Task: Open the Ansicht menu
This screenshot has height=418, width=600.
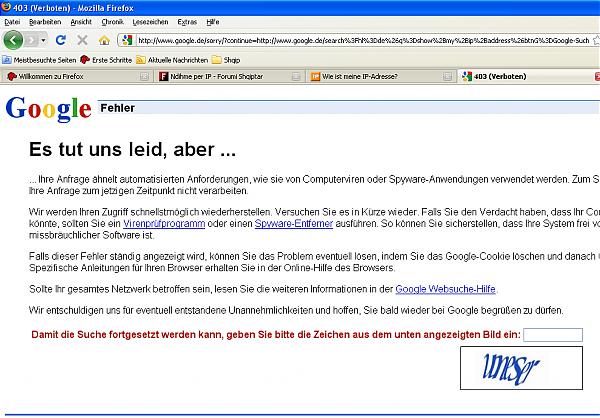Action: [81, 22]
